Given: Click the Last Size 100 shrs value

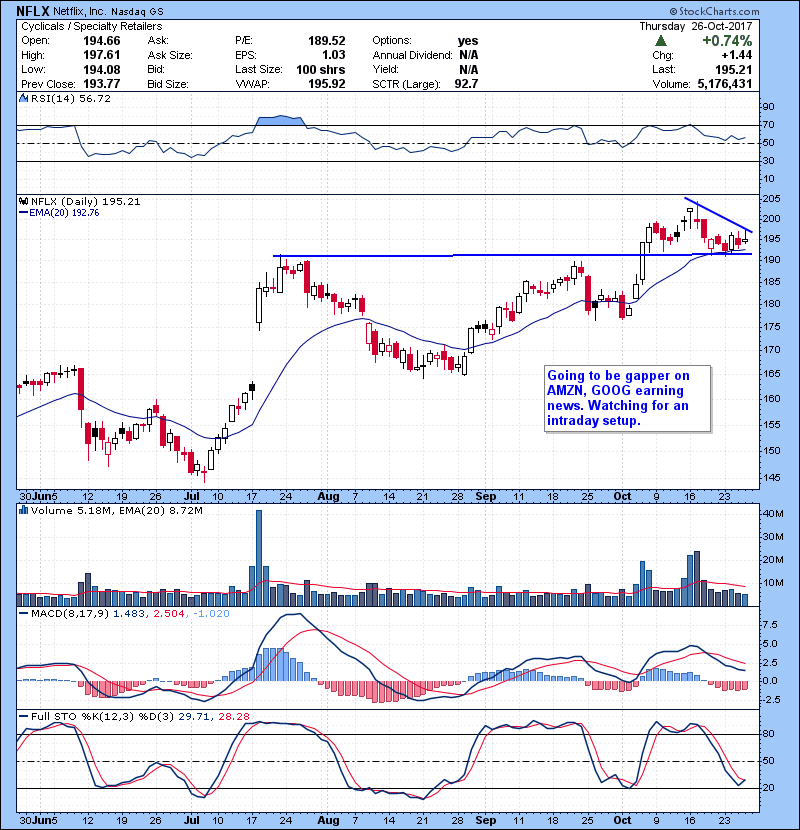Looking at the screenshot, I should pyautogui.click(x=320, y=69).
